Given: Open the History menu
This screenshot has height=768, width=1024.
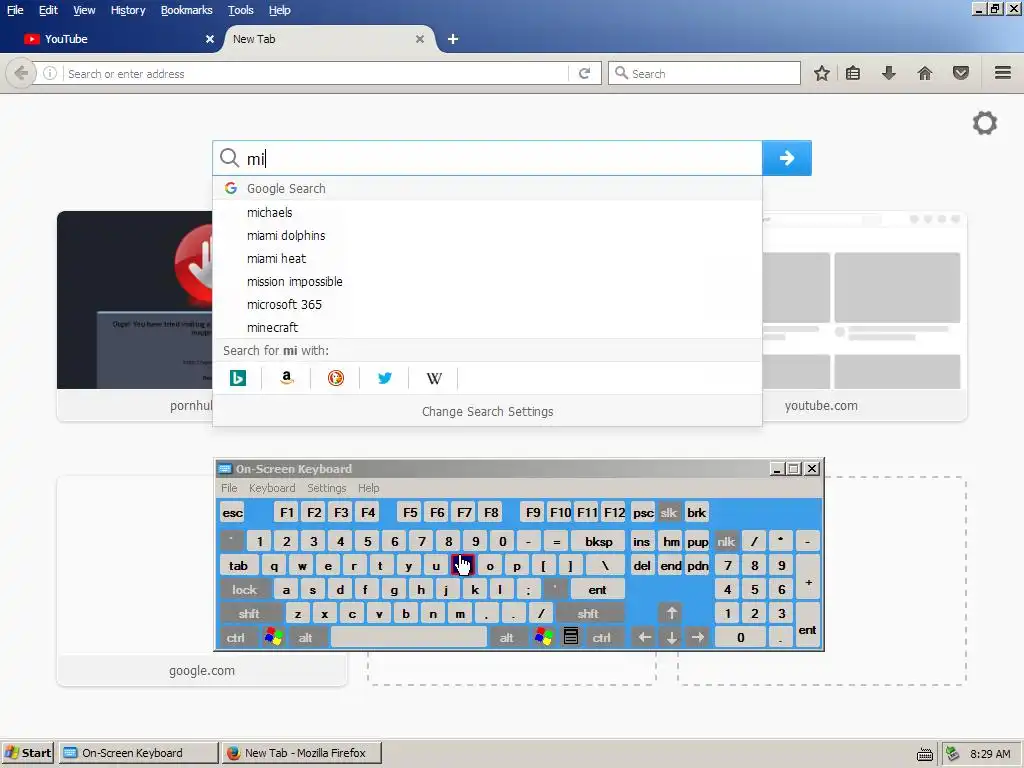Looking at the screenshot, I should point(128,10).
